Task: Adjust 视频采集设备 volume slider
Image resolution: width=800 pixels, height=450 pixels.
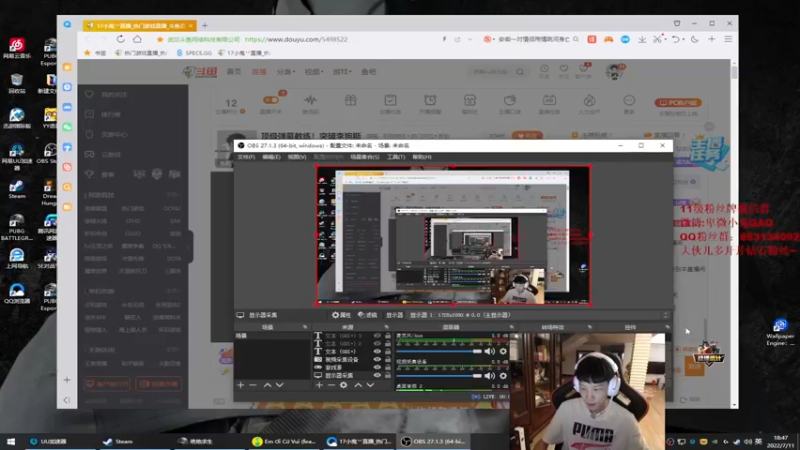Action: pos(439,376)
